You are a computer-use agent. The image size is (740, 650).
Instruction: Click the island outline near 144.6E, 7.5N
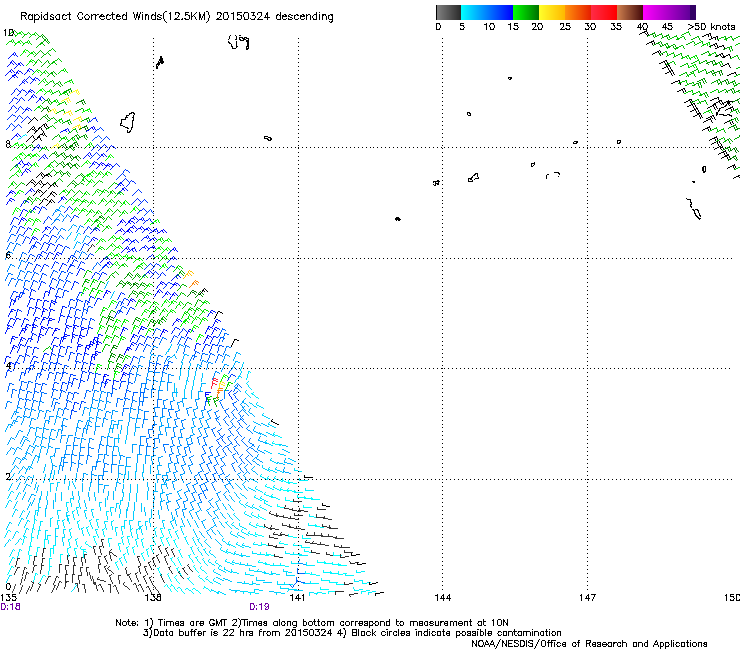473,177
